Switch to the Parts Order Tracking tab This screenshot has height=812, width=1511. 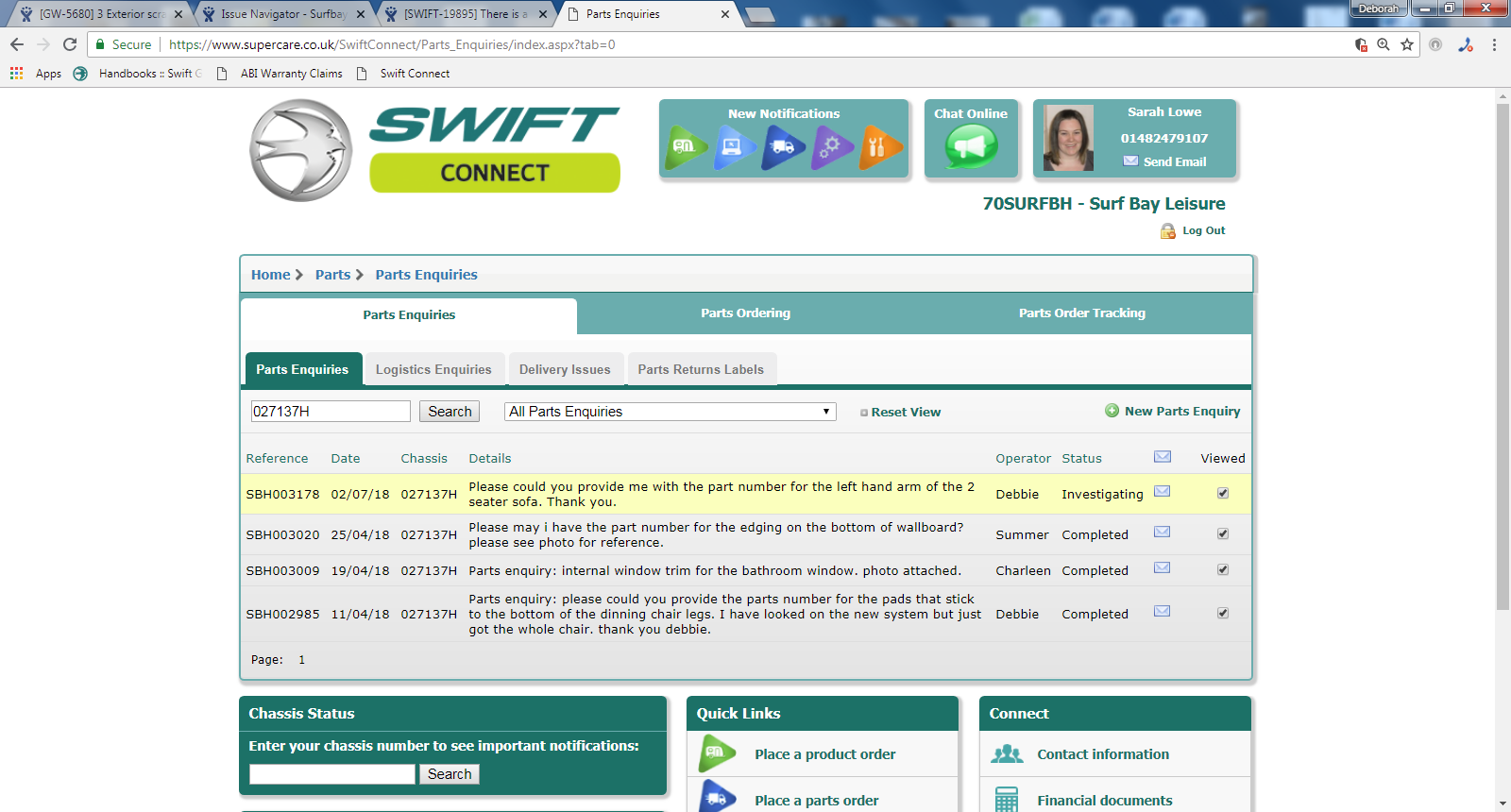[1082, 313]
